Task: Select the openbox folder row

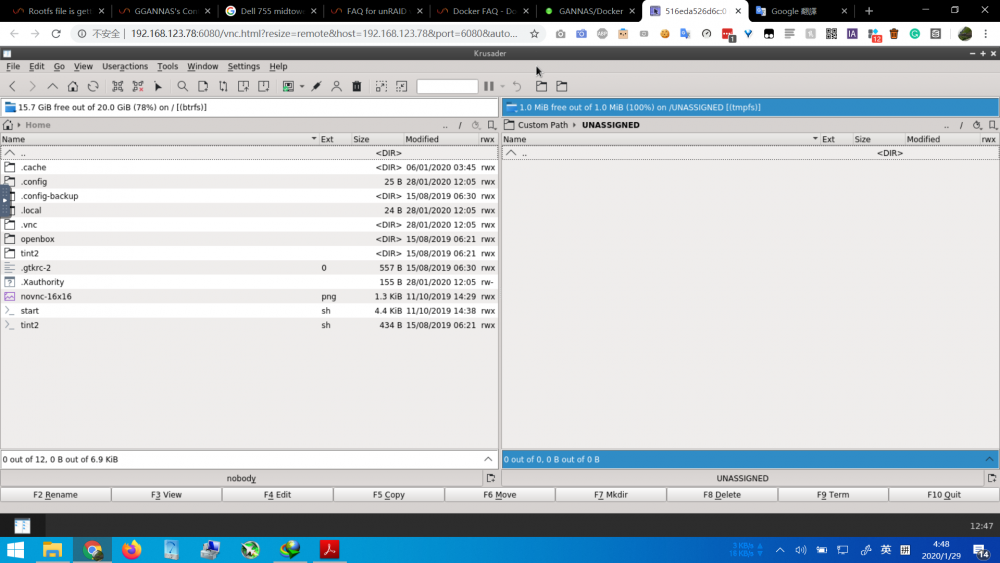Action: point(249,239)
